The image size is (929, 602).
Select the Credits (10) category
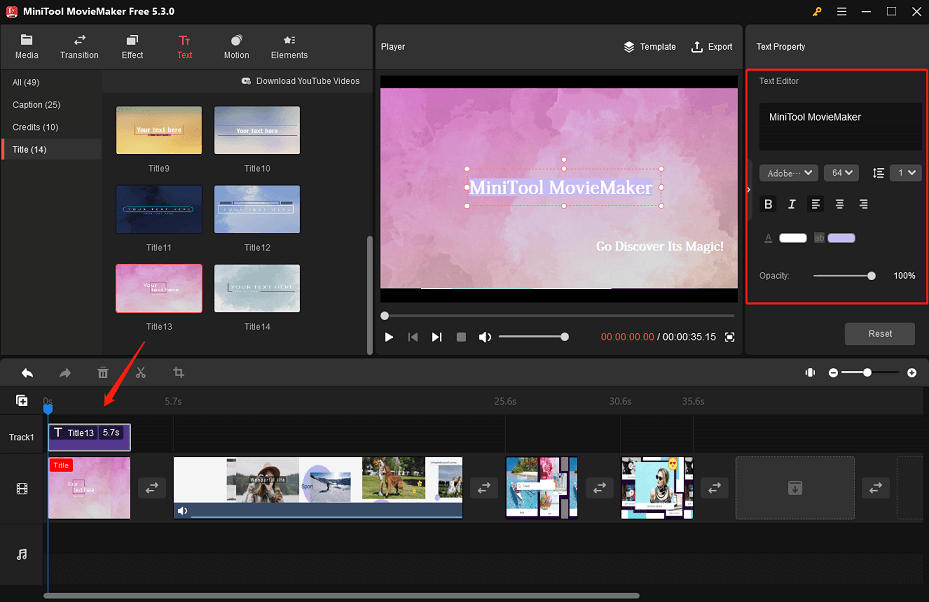pos(36,127)
